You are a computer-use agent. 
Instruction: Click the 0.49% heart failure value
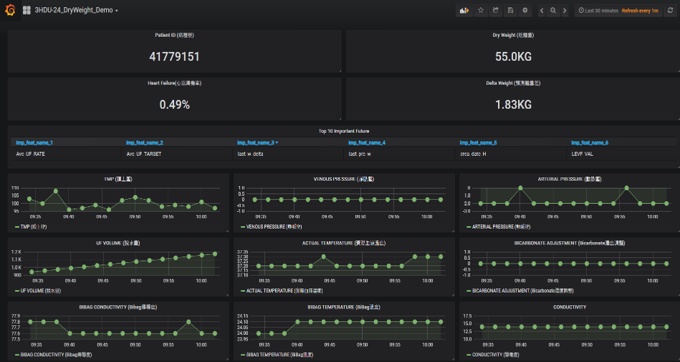tap(174, 104)
